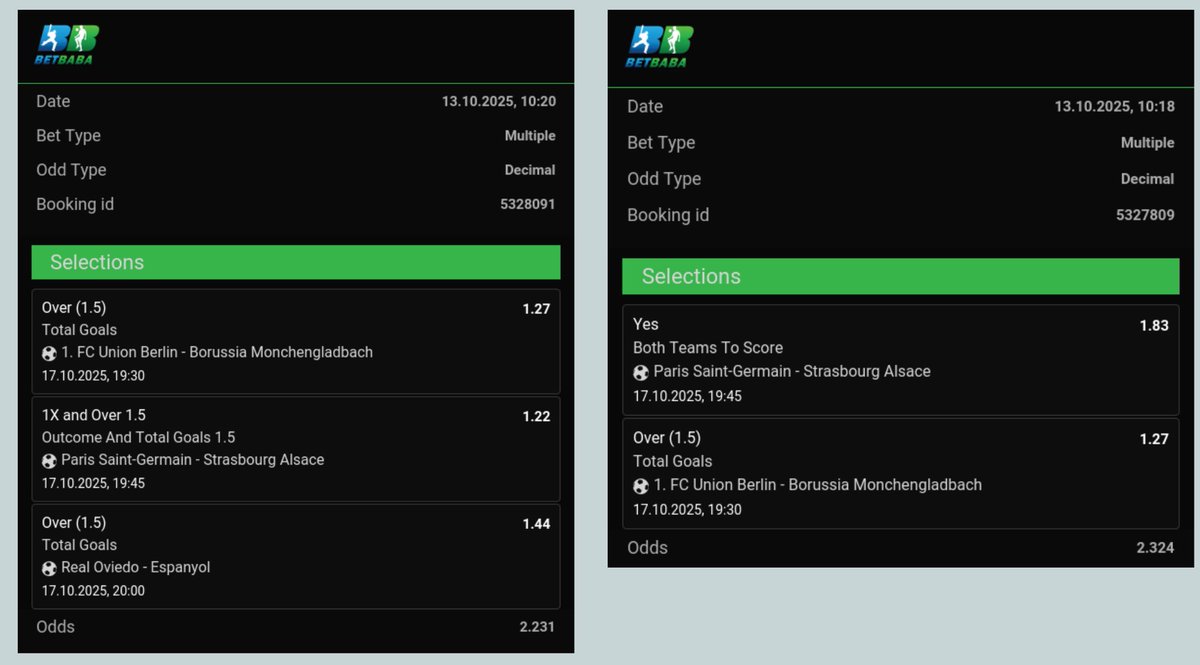Click the 1.44 odds value
Viewport: 1200px width, 665px height.
[536, 524]
